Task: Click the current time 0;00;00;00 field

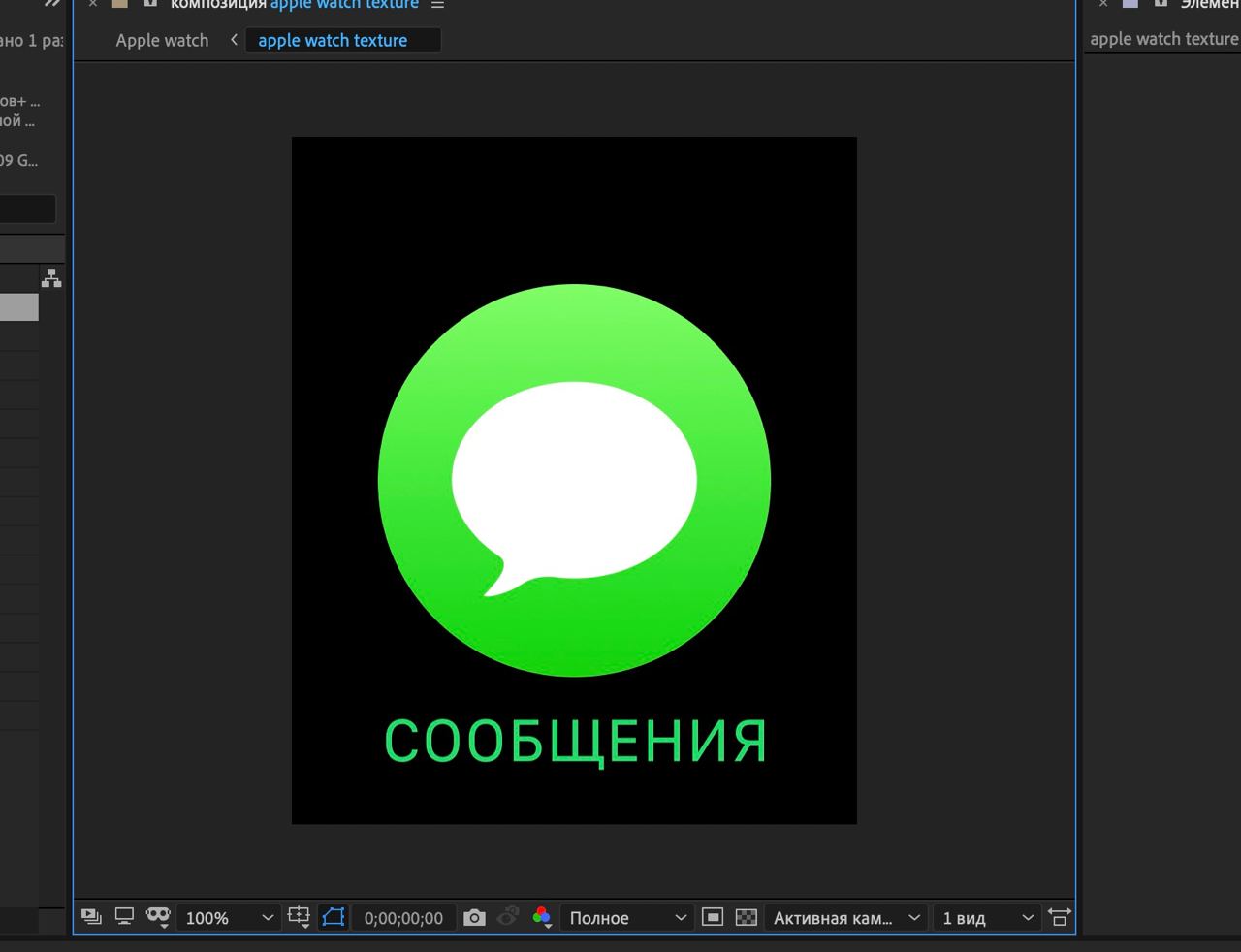Action: (x=403, y=917)
